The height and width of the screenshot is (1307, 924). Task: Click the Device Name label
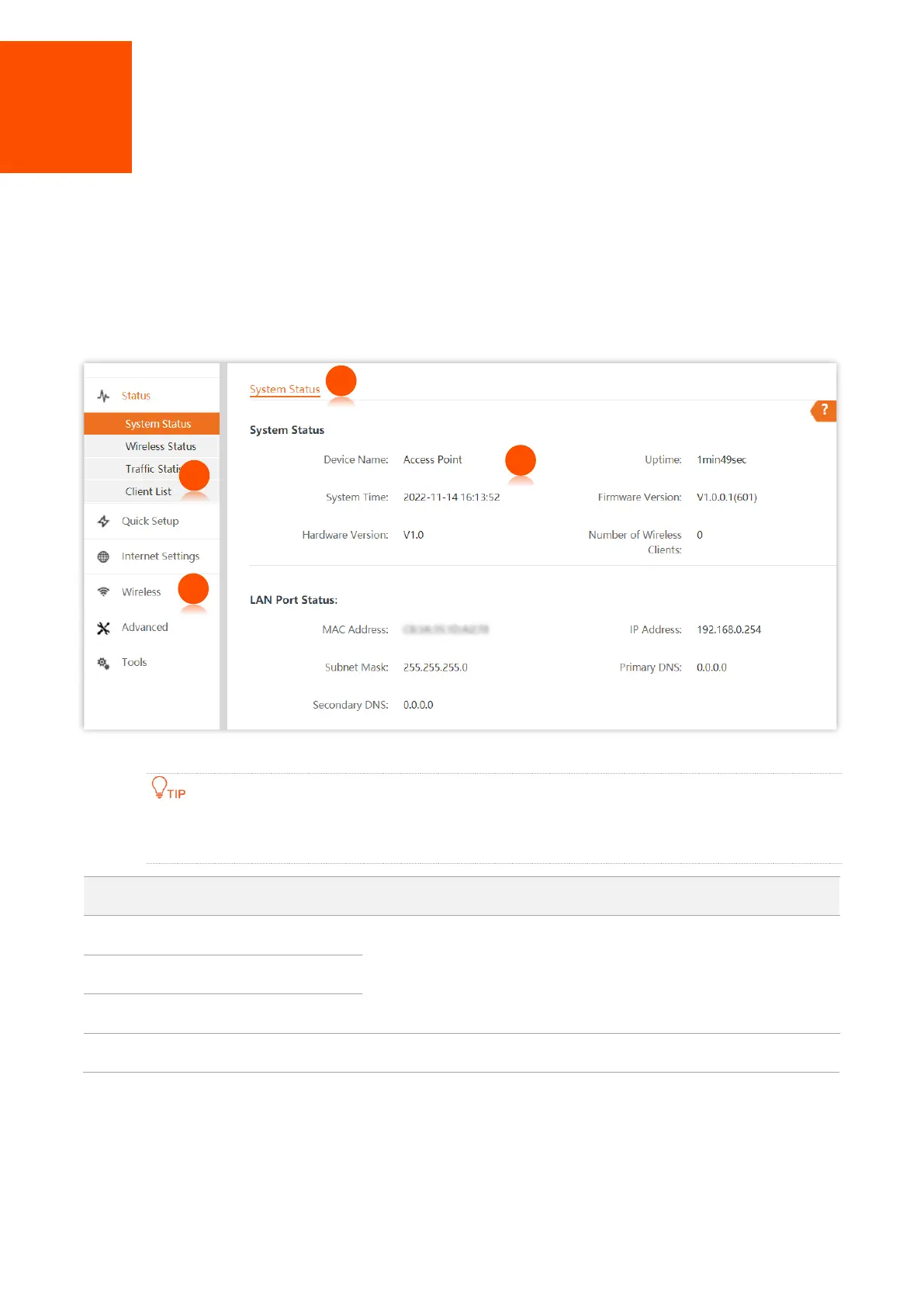356,459
